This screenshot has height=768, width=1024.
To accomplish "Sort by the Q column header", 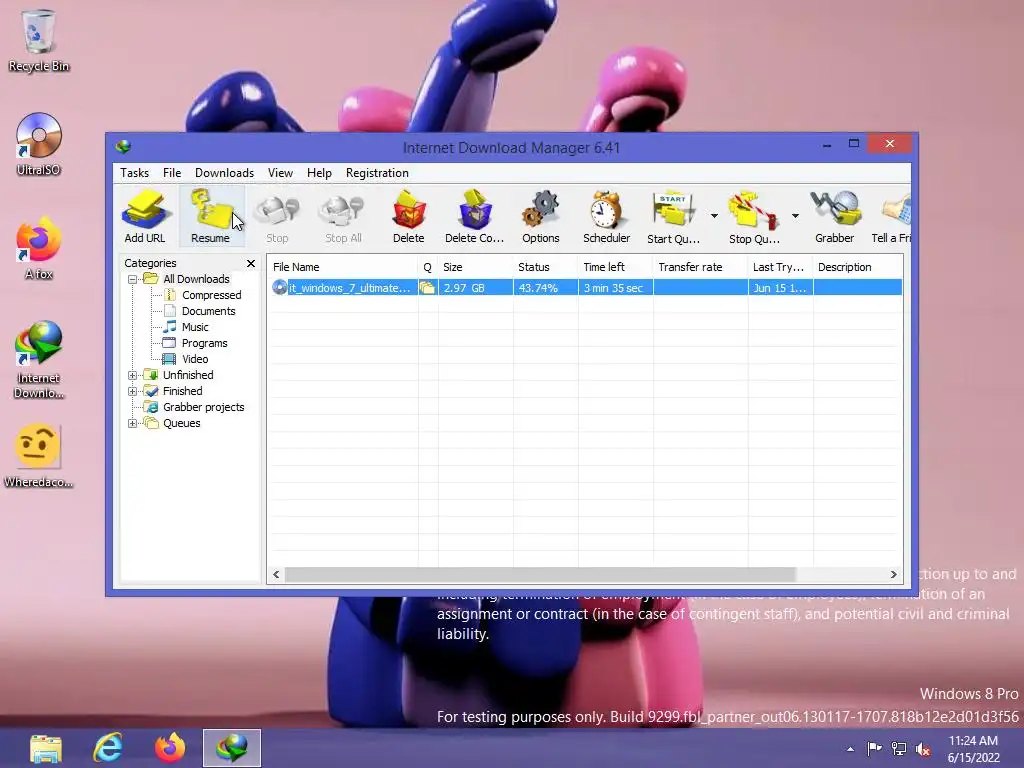I will click(428, 267).
